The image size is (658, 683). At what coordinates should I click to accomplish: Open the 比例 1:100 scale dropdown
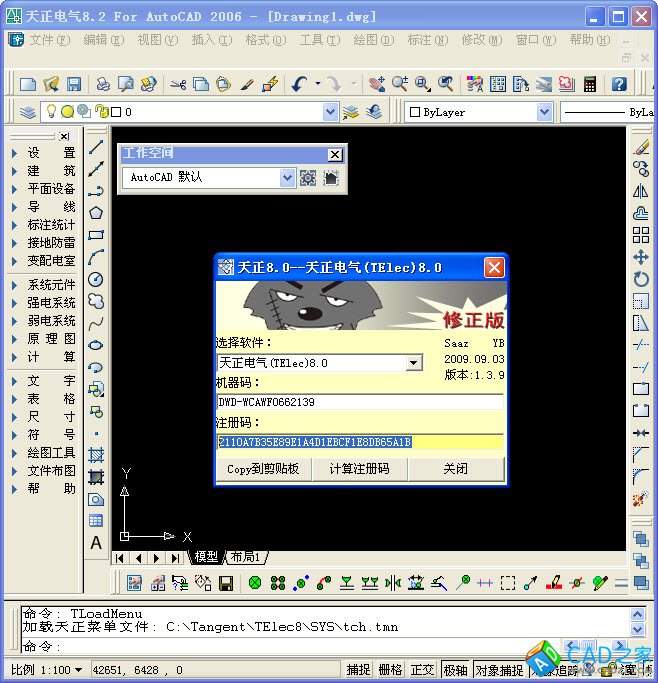coord(78,669)
